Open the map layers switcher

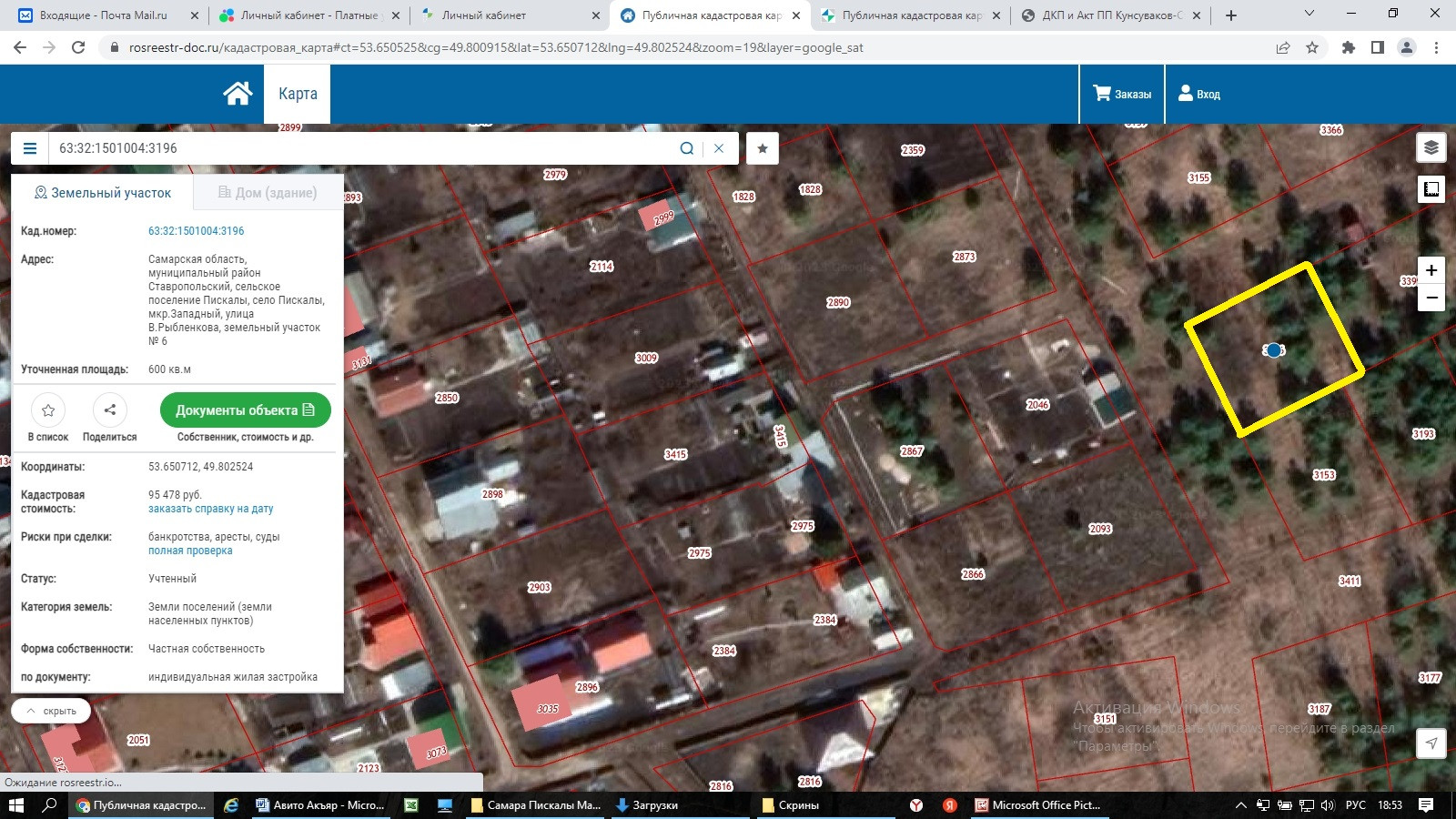click(x=1431, y=148)
